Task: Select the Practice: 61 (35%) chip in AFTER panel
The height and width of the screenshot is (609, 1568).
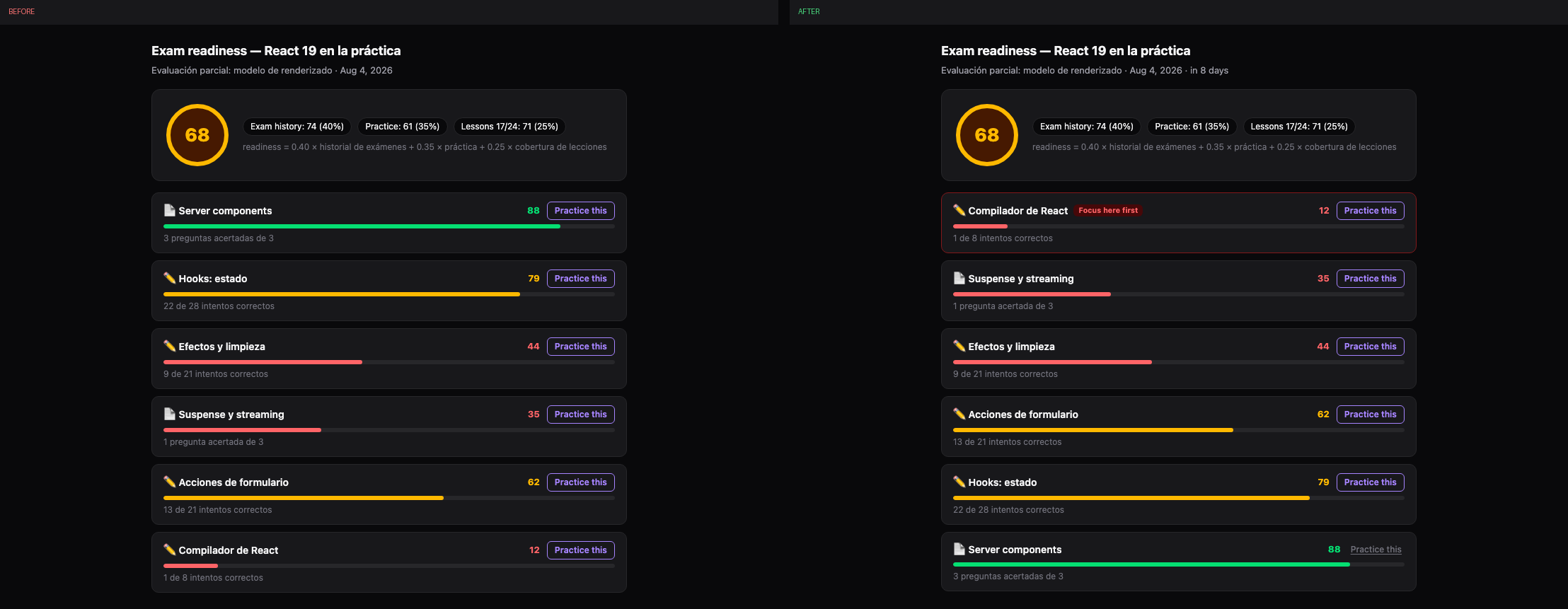Action: [1192, 127]
